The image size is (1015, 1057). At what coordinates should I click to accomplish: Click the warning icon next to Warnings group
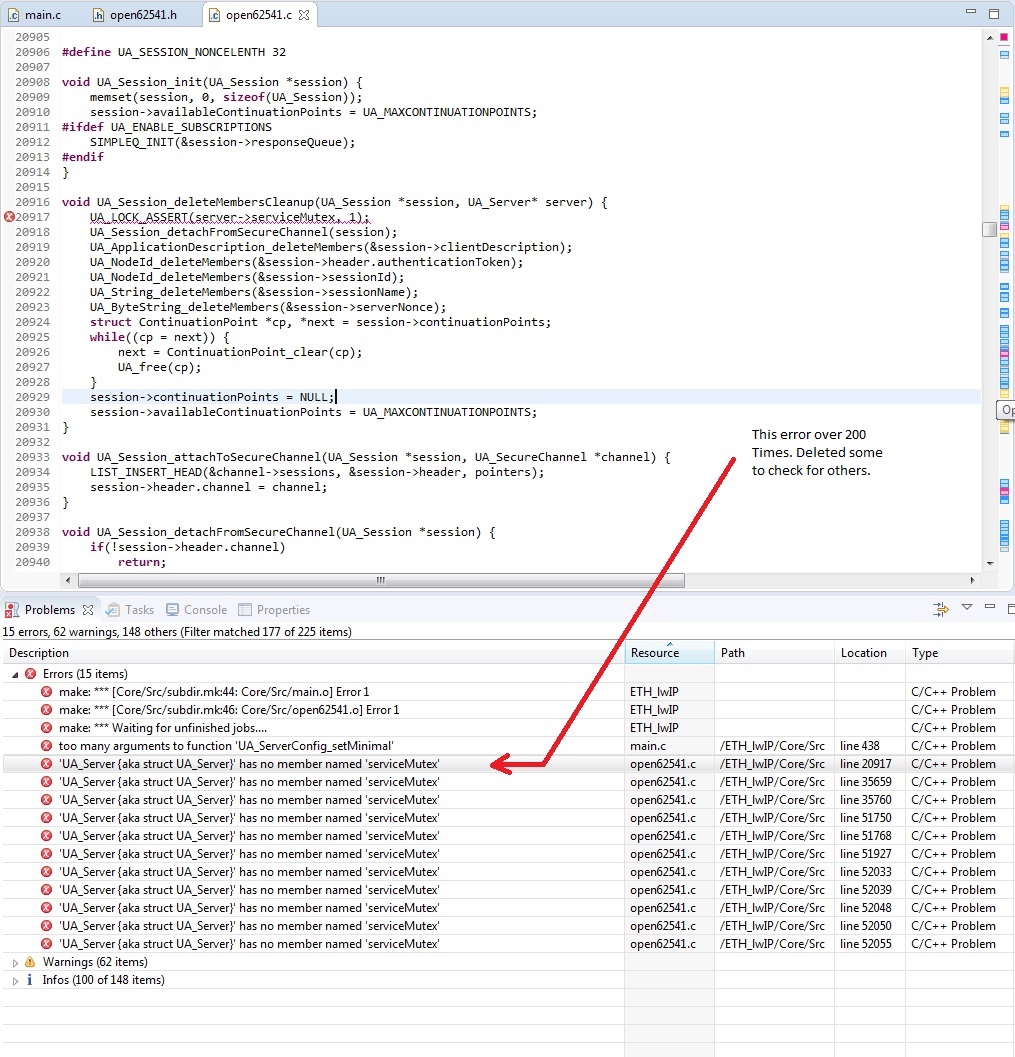(x=29, y=962)
